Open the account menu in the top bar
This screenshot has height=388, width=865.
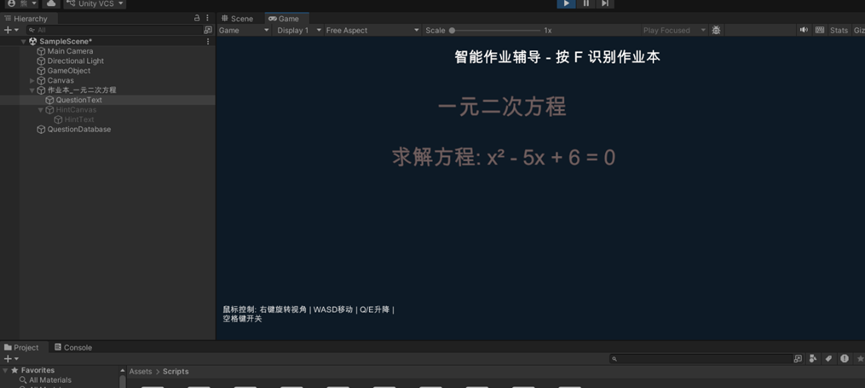point(22,3)
